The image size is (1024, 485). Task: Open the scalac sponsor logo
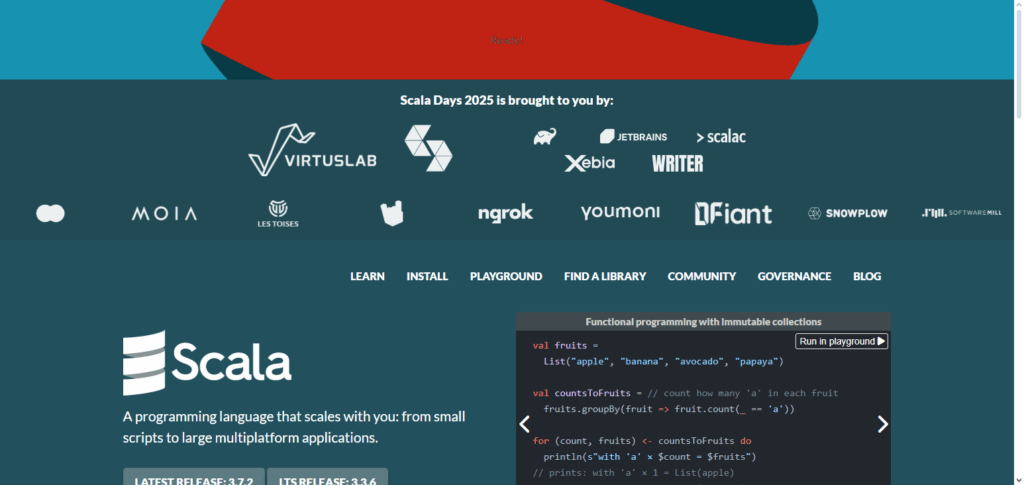tap(721, 137)
